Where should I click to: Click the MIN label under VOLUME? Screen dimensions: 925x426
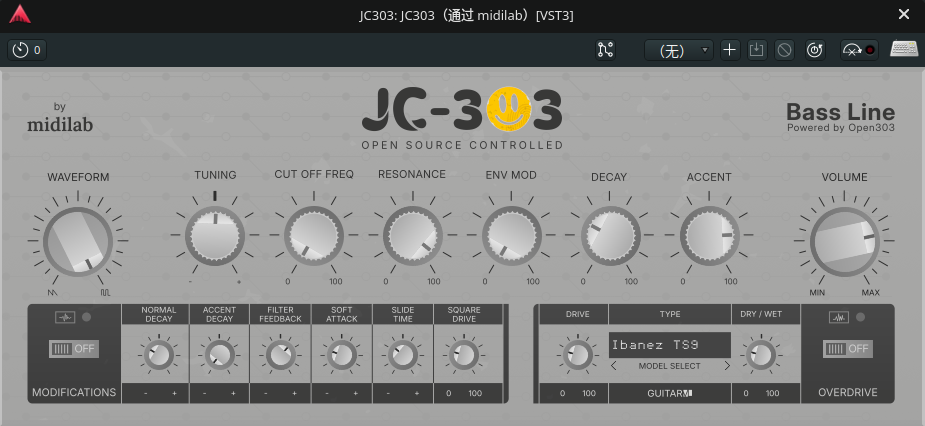817,293
